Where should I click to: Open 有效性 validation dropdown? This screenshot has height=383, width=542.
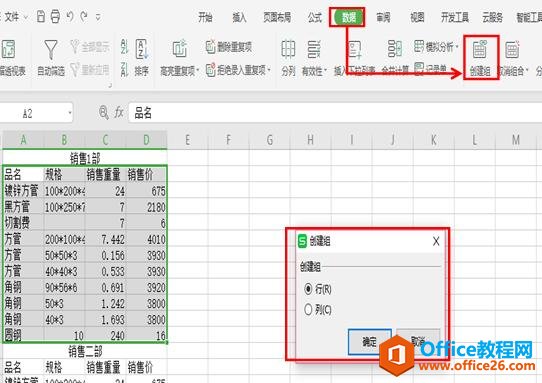point(314,57)
